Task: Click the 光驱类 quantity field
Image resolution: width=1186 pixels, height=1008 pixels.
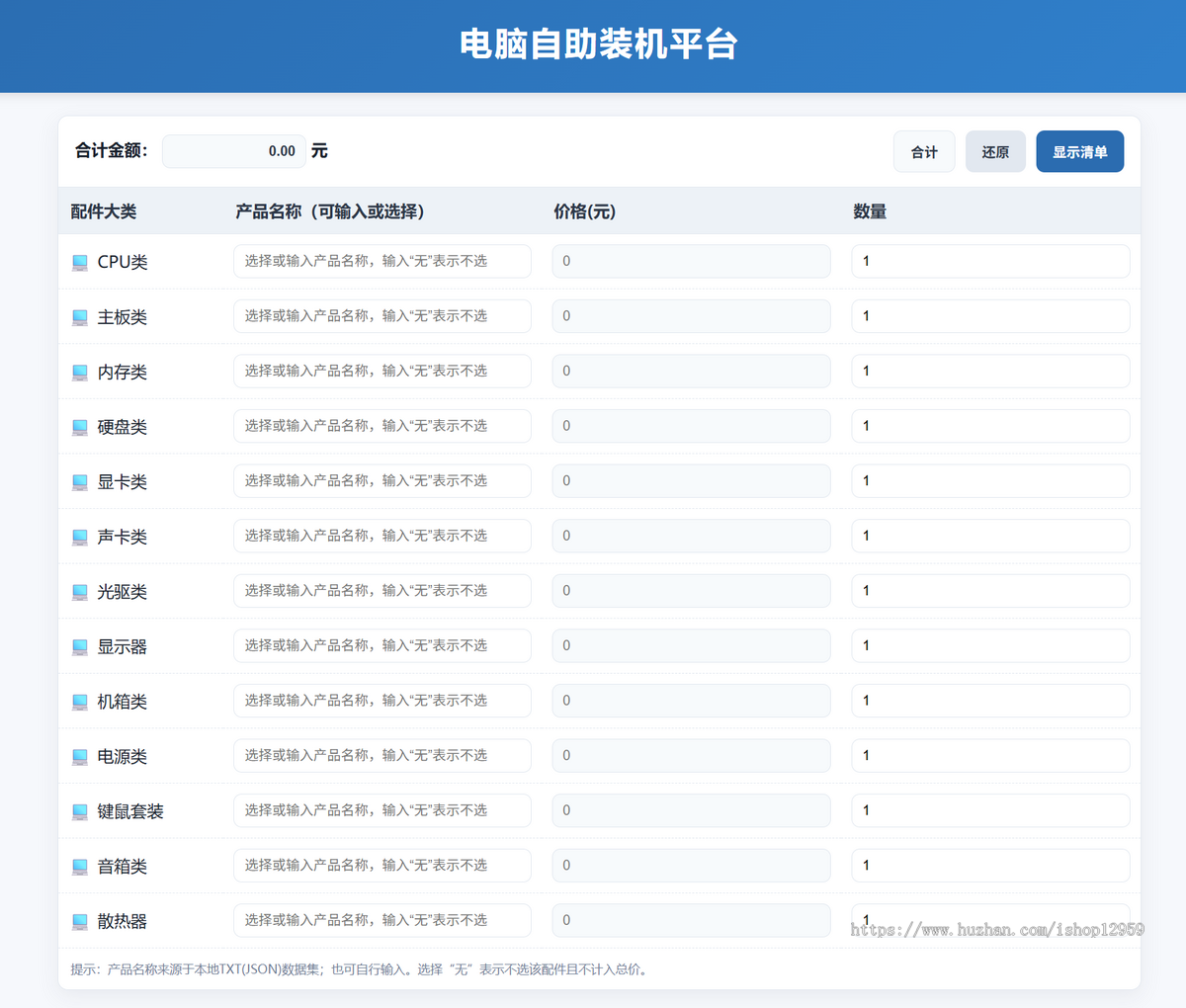Action: [x=990, y=590]
